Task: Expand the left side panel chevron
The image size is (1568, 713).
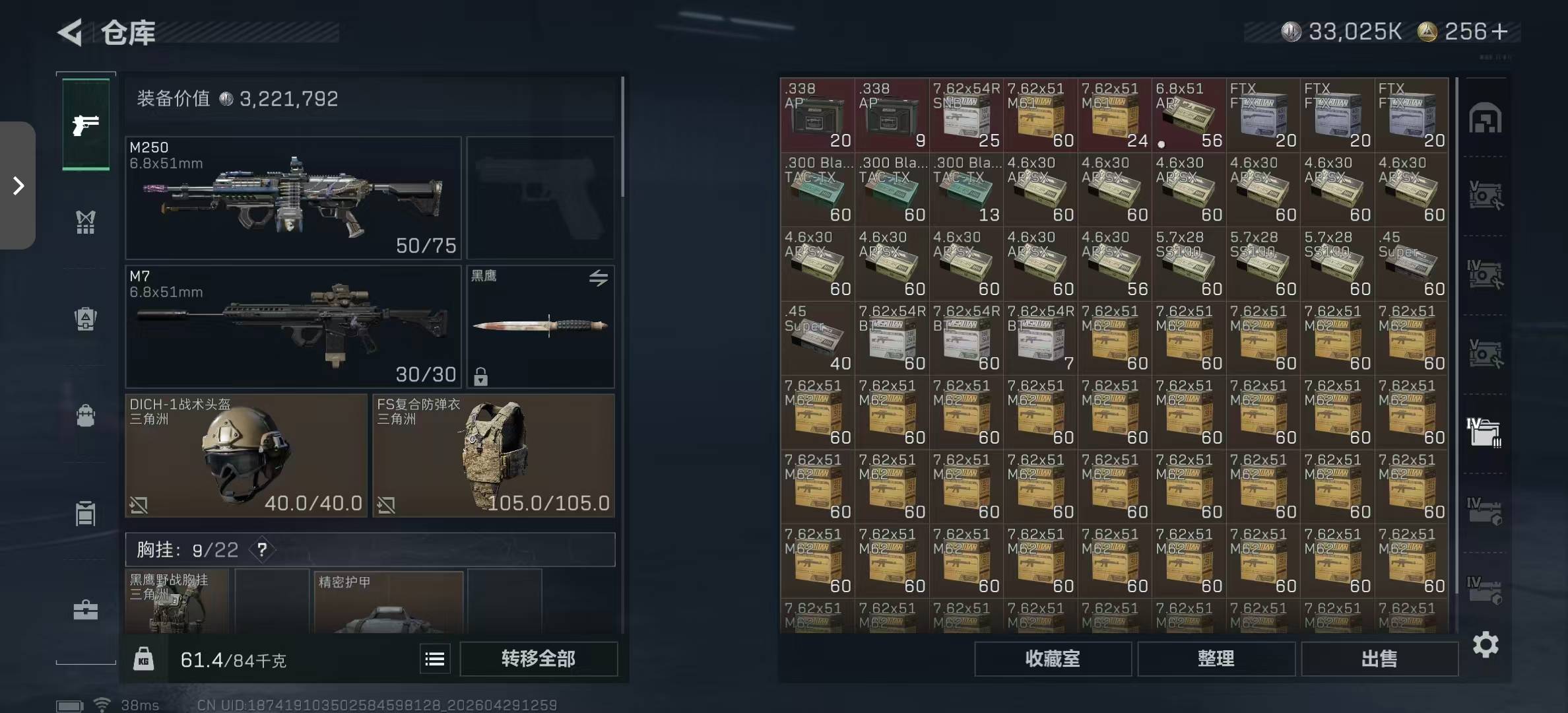Action: pos(18,186)
